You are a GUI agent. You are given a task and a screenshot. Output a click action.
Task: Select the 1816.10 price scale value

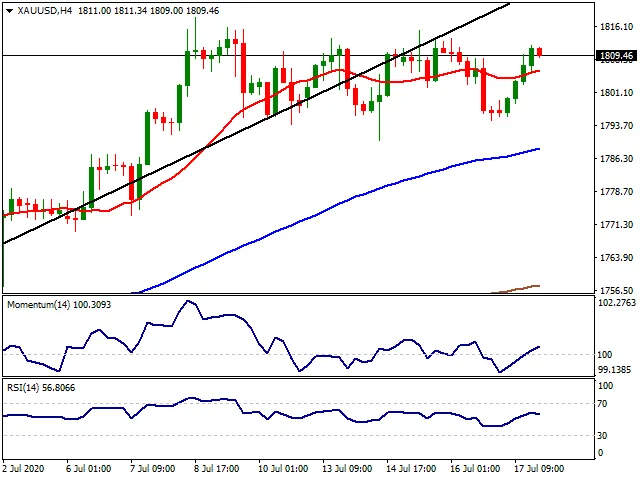point(616,27)
